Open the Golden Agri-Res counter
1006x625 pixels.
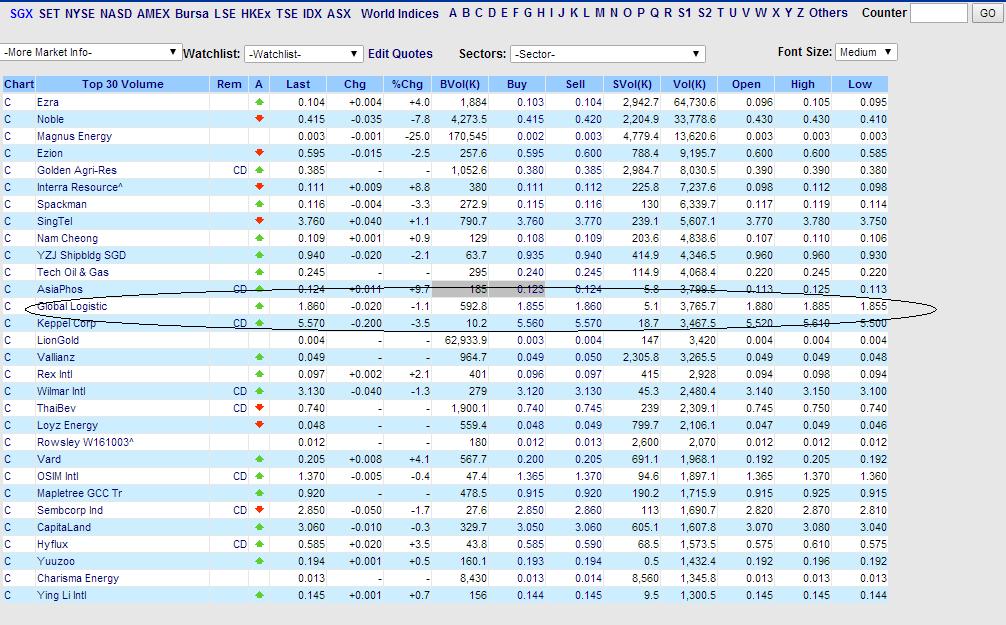coord(77,170)
